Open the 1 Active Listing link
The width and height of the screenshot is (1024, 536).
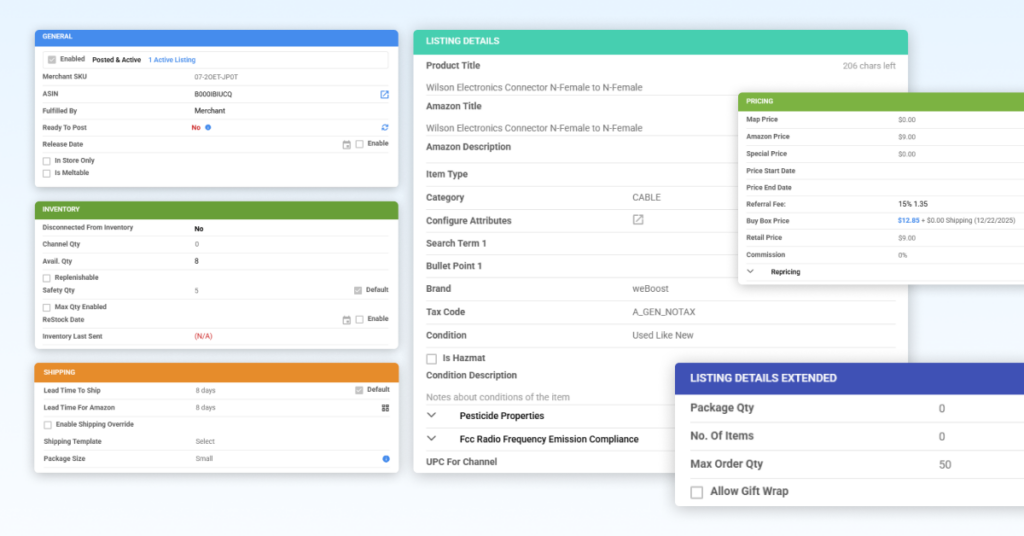172,59
